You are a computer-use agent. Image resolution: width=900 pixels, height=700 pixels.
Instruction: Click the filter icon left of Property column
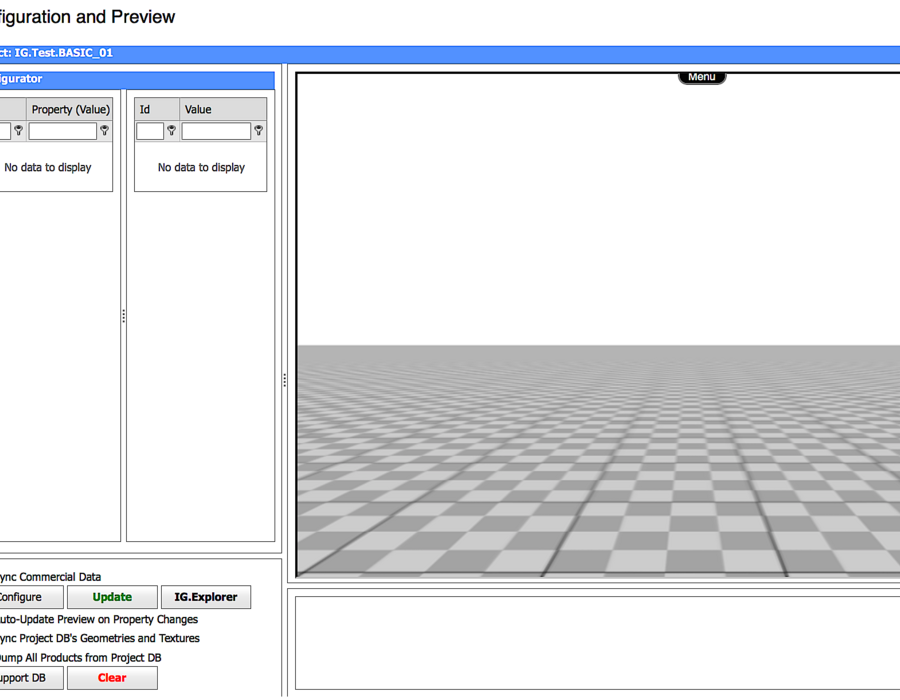pos(18,131)
